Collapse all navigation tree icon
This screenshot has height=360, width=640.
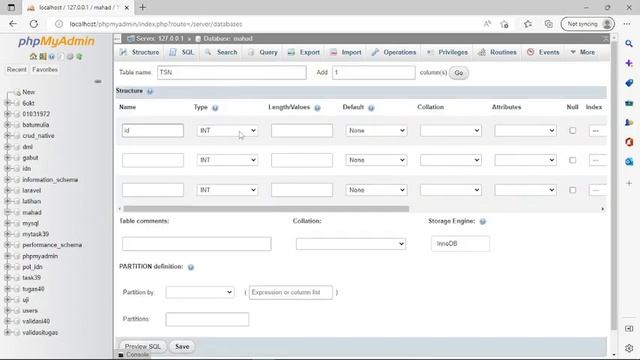(x=98, y=81)
